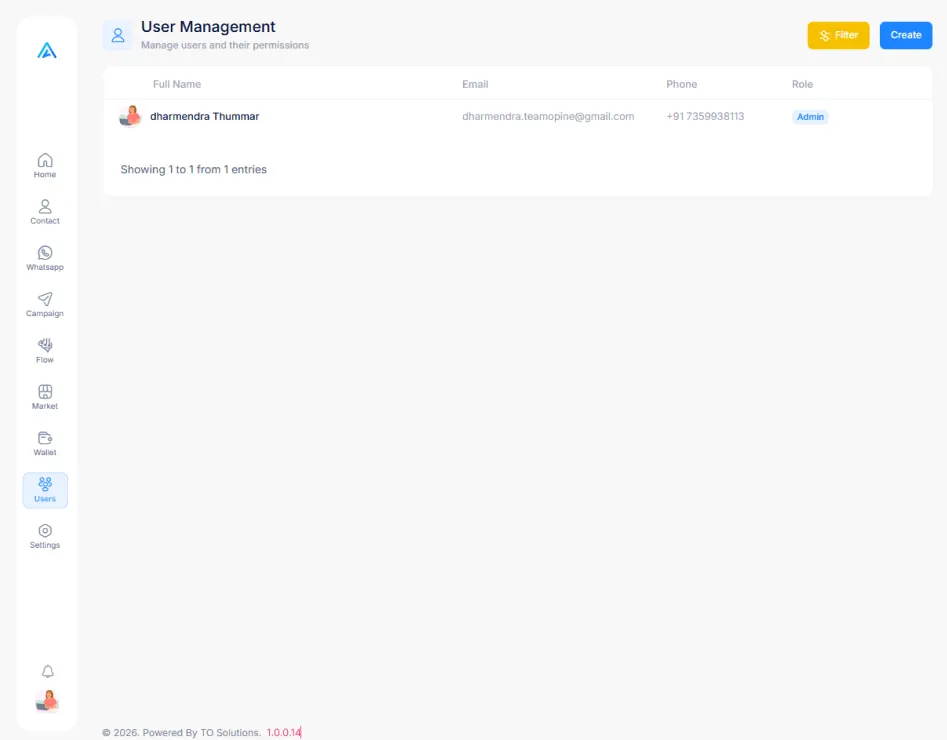The width and height of the screenshot is (947, 740).
Task: Open notifications bell
Action: [x=48, y=671]
